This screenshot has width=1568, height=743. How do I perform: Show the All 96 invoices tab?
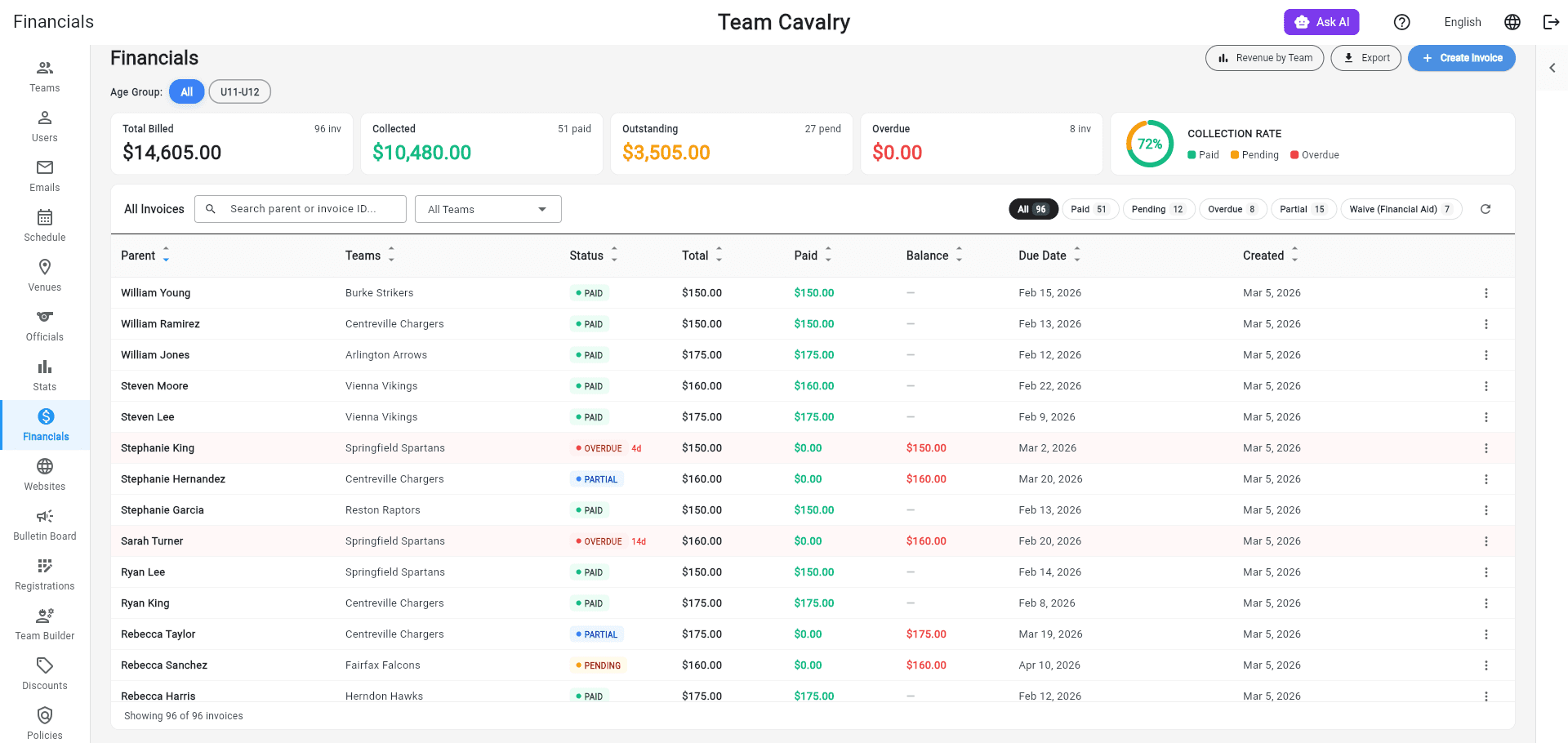coord(1033,209)
